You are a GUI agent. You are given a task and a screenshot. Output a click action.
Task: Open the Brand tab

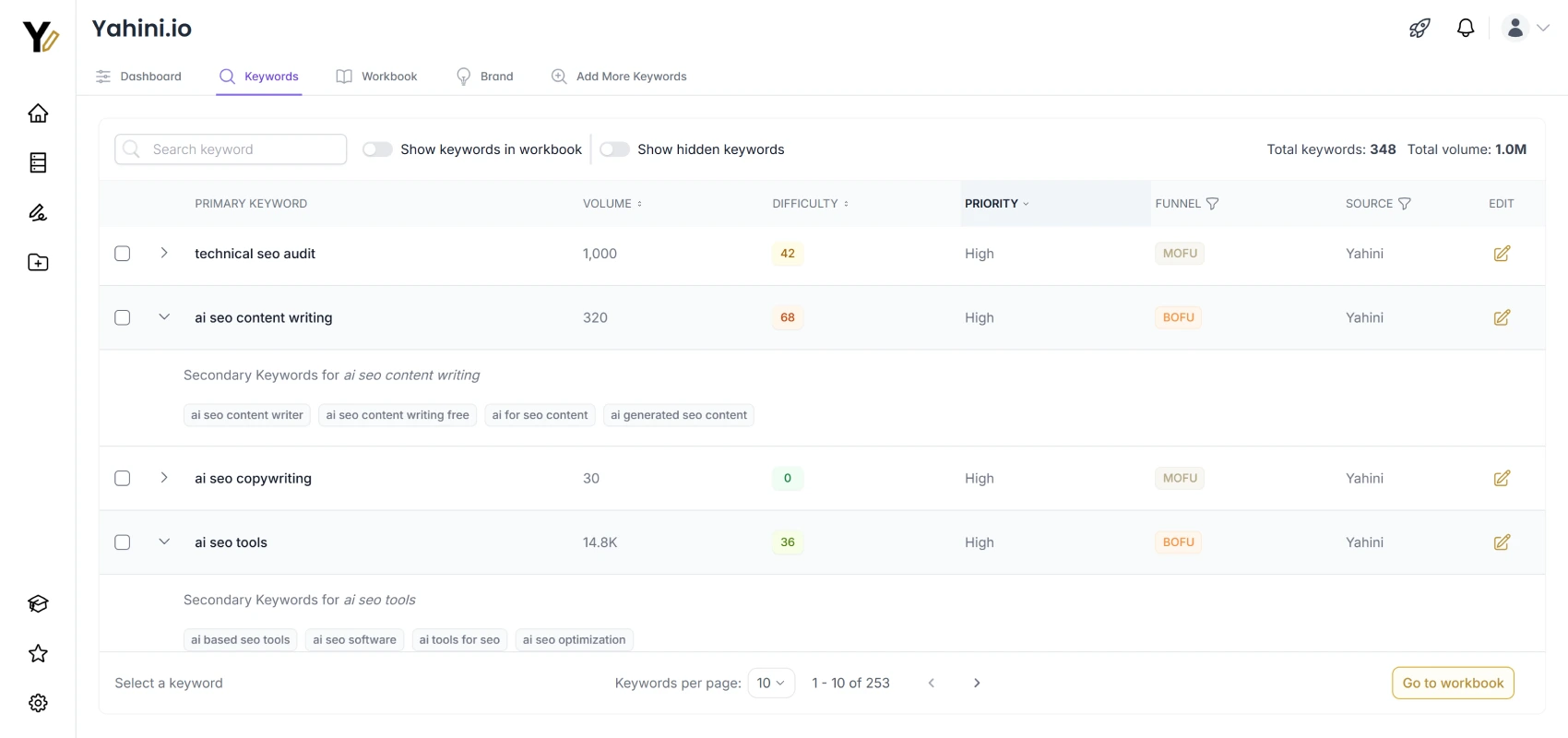click(484, 77)
